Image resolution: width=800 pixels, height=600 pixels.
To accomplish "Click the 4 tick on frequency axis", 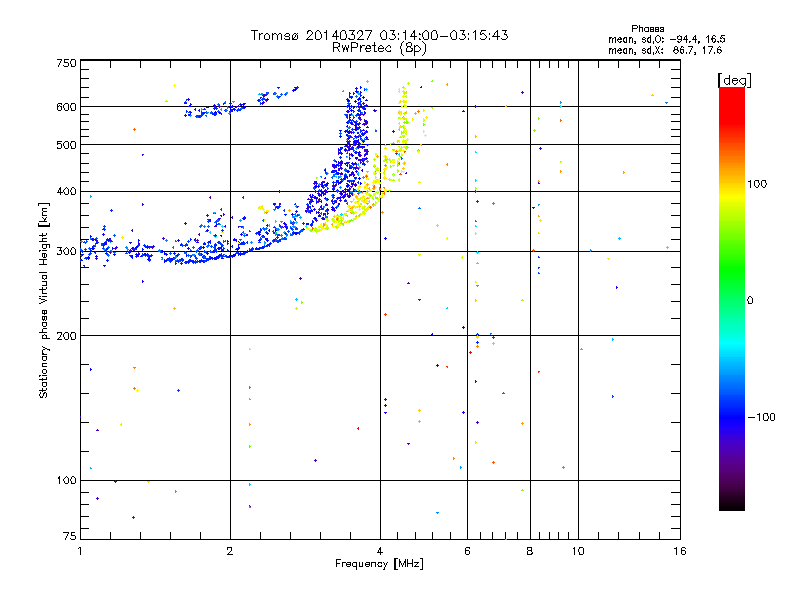I will (x=380, y=551).
